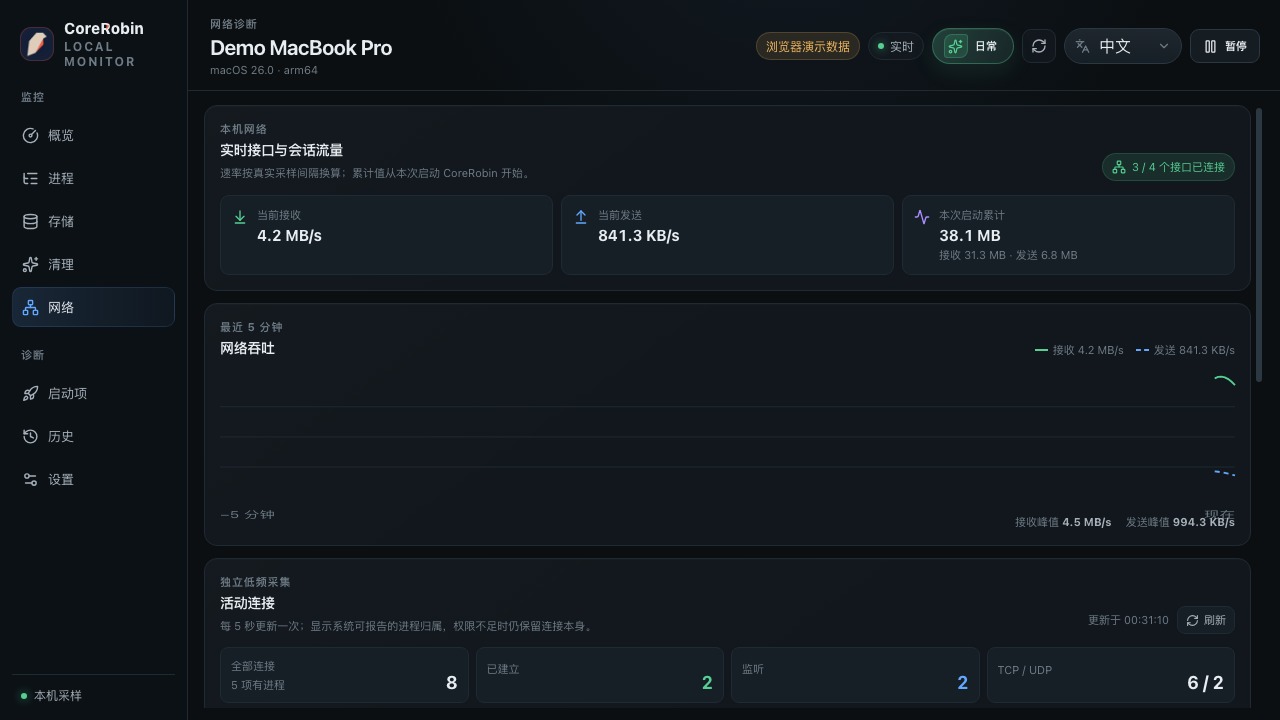Open the 启动项 diagnostics page
Image resolution: width=1280 pixels, height=720 pixels.
click(x=93, y=393)
